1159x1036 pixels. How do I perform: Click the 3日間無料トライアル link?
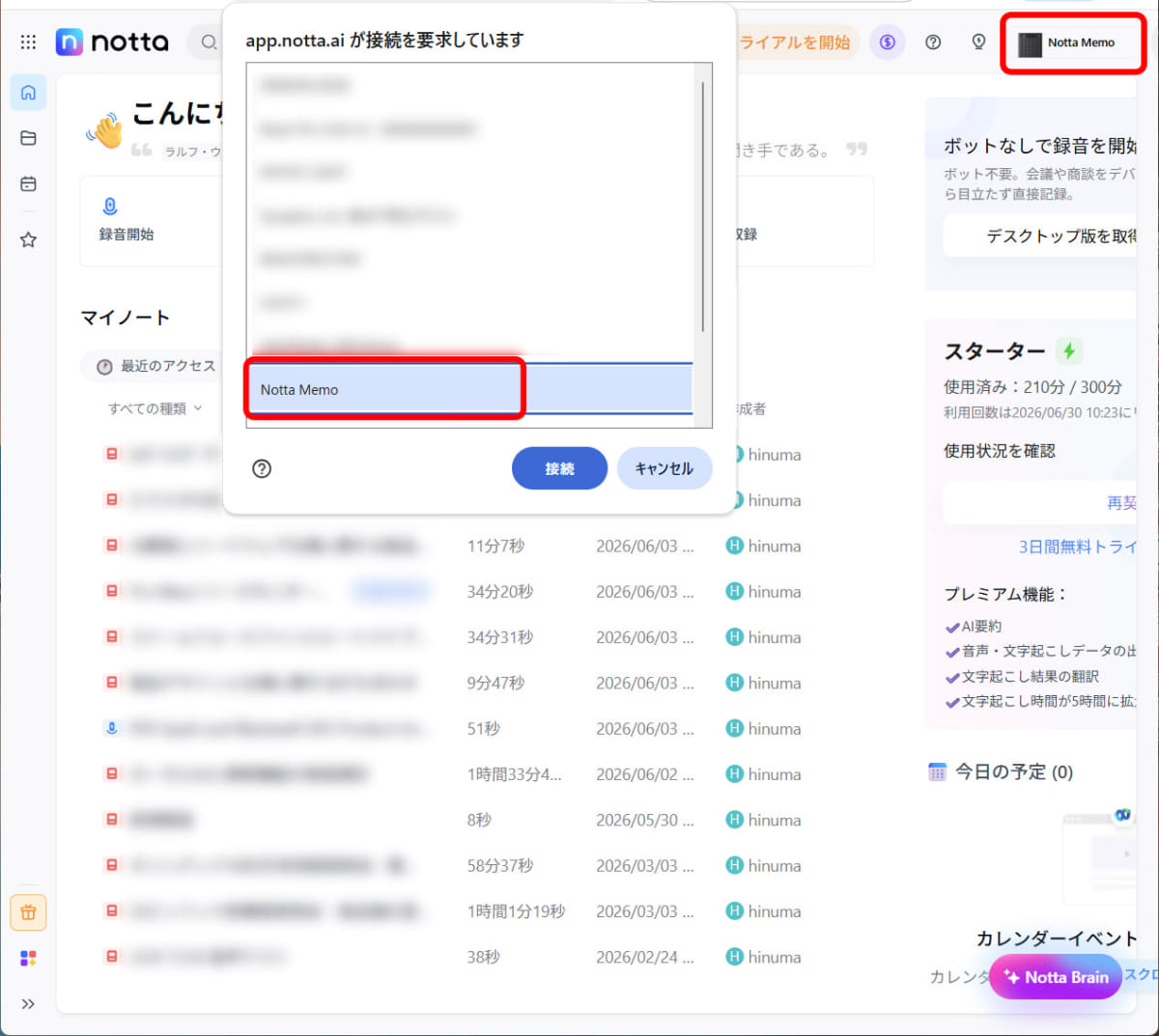coord(1077,546)
